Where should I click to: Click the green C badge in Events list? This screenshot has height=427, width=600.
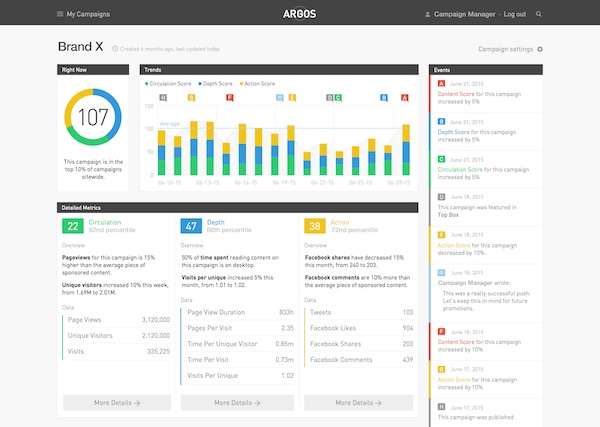[442, 158]
